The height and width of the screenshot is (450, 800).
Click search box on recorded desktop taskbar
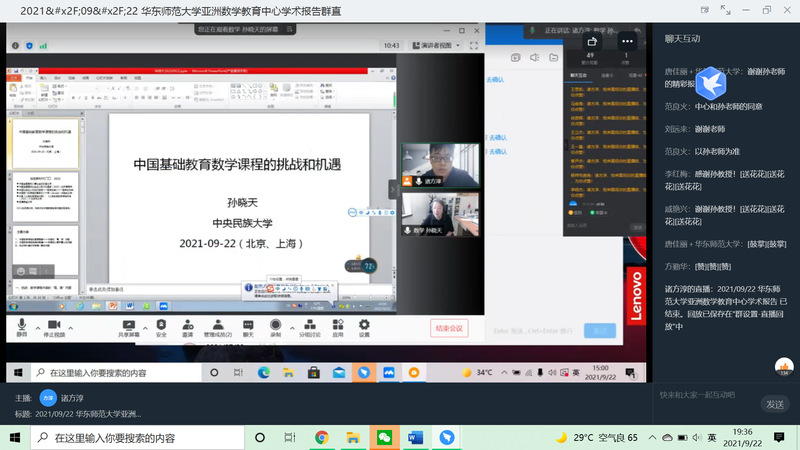click(x=116, y=372)
